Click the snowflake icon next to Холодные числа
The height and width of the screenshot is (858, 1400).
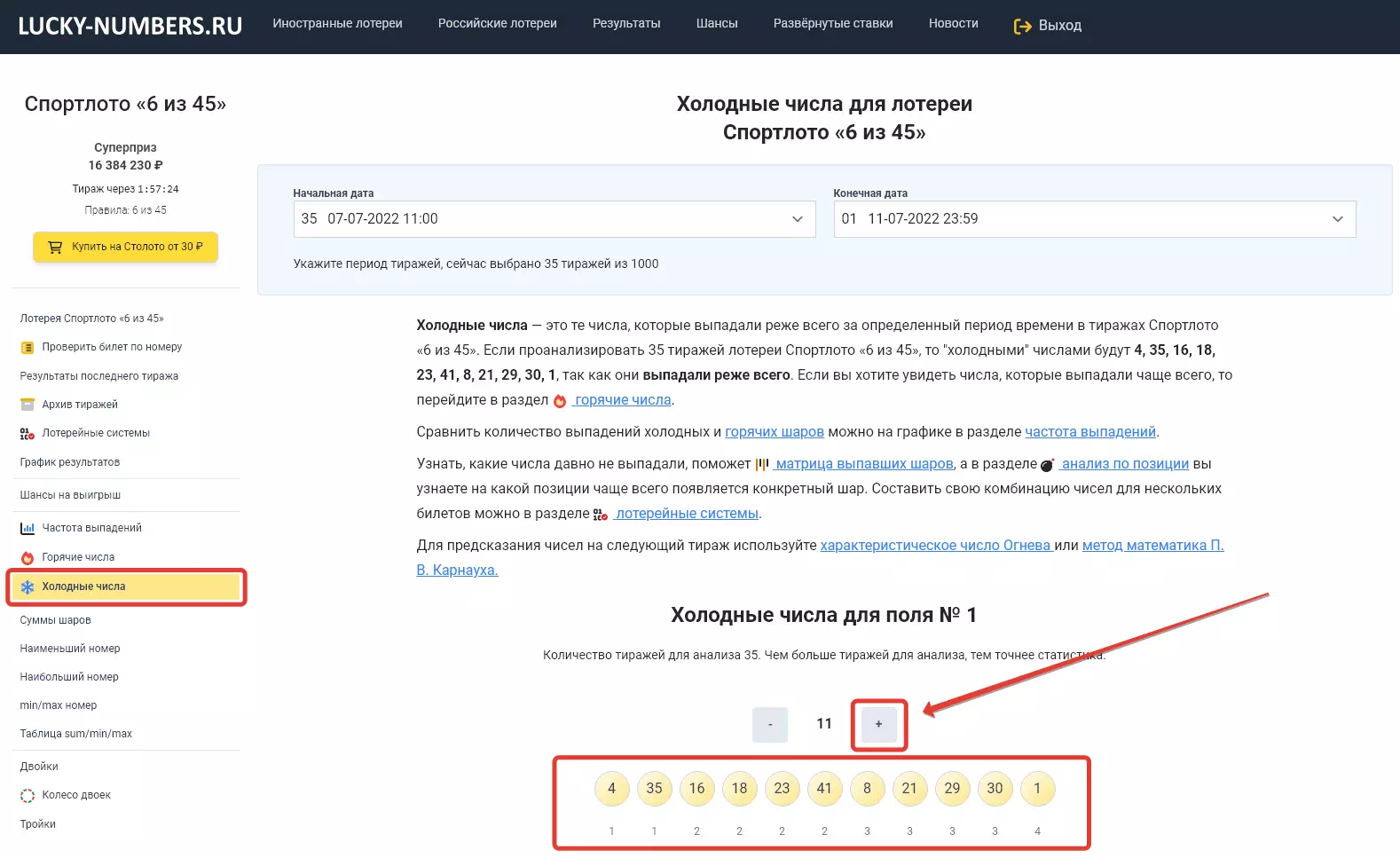(28, 587)
